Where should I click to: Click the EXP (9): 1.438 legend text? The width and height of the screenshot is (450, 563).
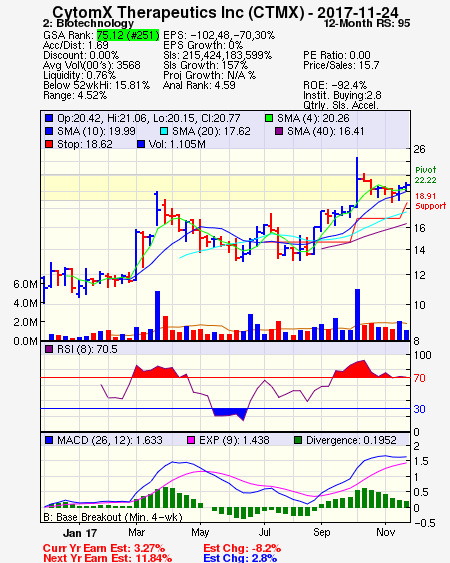234,440
